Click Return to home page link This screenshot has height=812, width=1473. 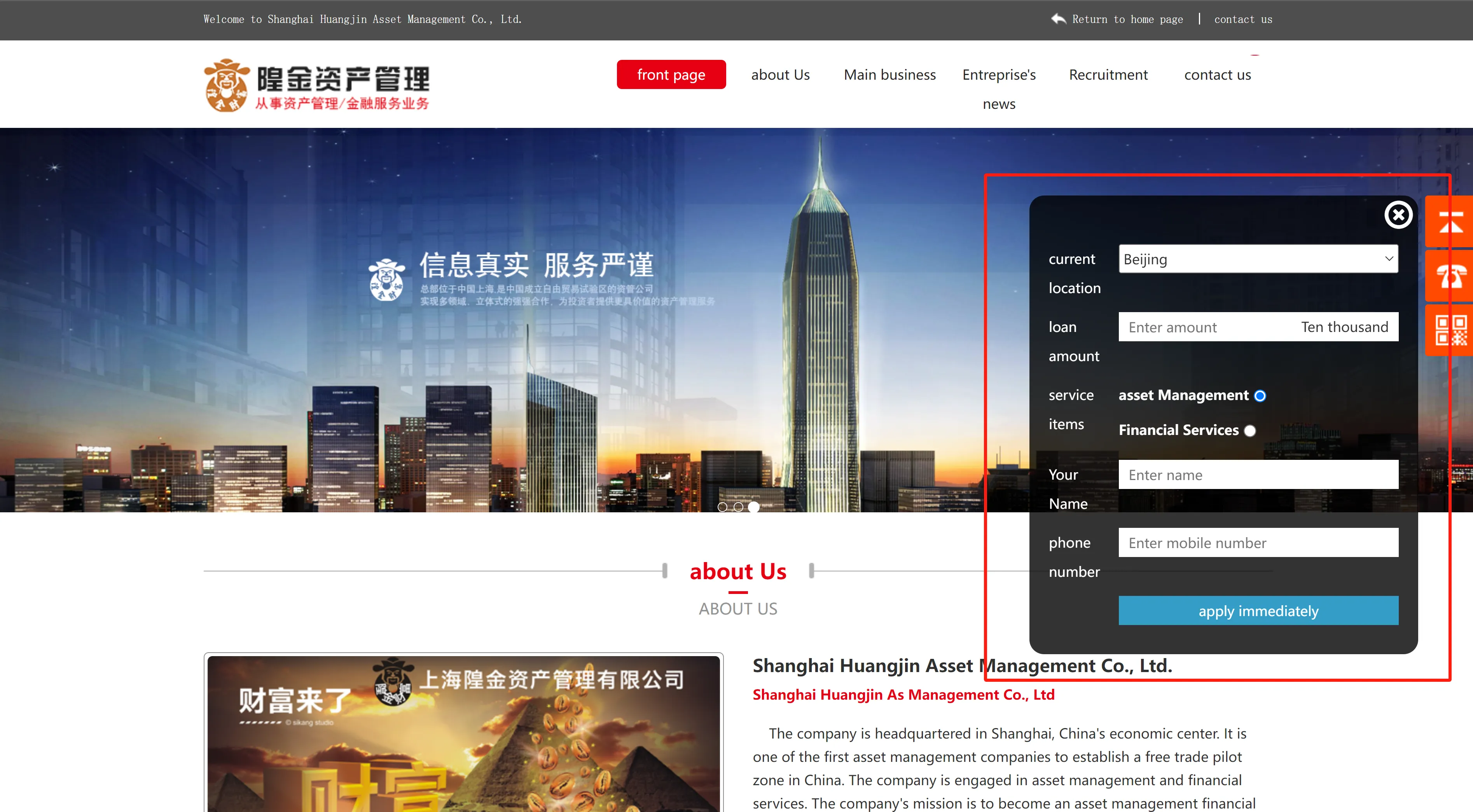coord(1127,19)
